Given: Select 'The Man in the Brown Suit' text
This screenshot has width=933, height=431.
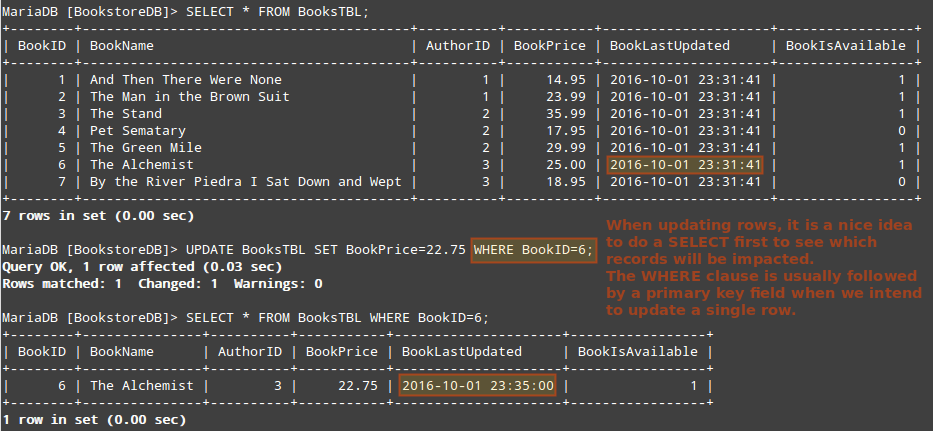Looking at the screenshot, I should coord(190,97).
